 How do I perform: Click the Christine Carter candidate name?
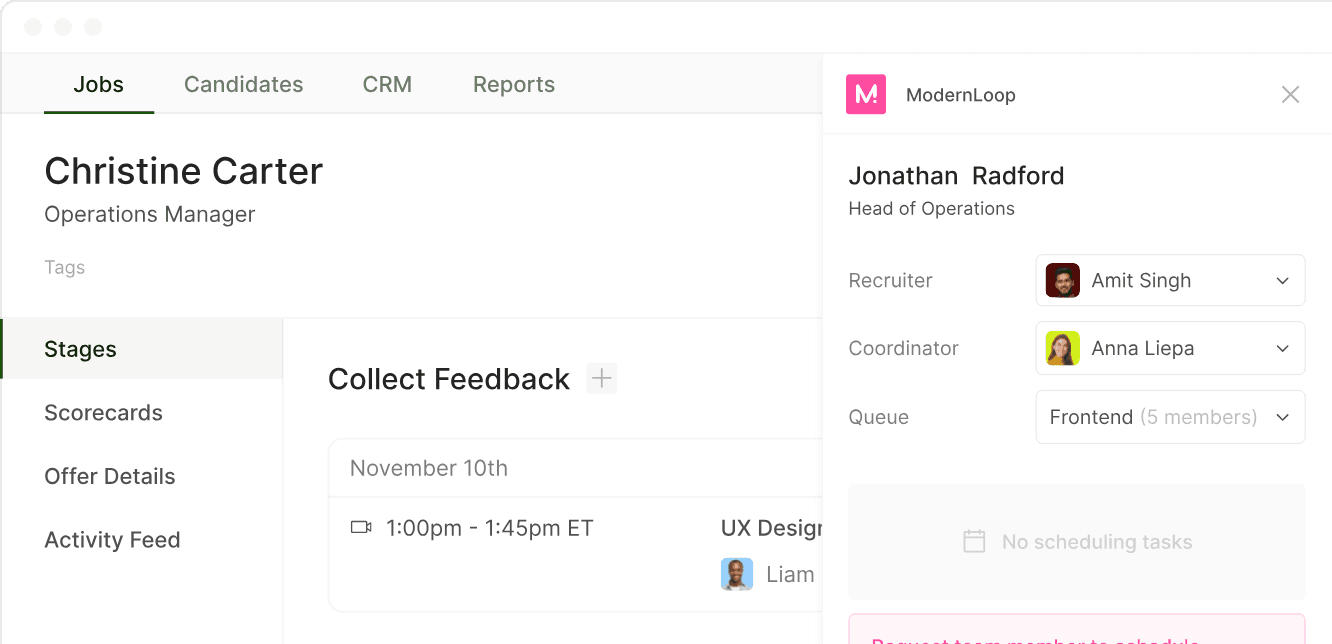point(184,171)
